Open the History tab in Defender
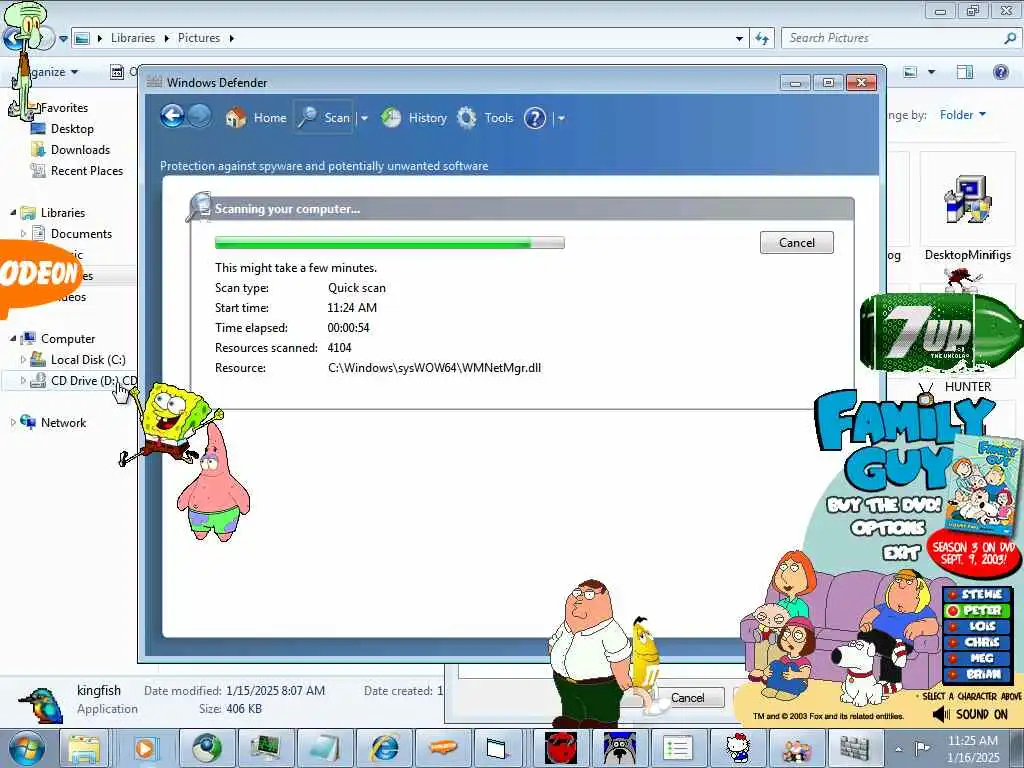 414,118
